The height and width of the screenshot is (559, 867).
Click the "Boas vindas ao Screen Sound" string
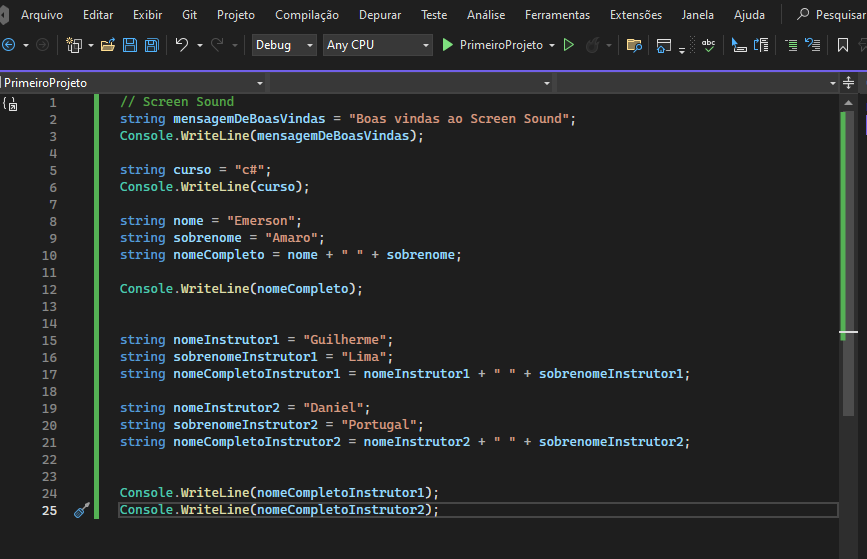459,119
